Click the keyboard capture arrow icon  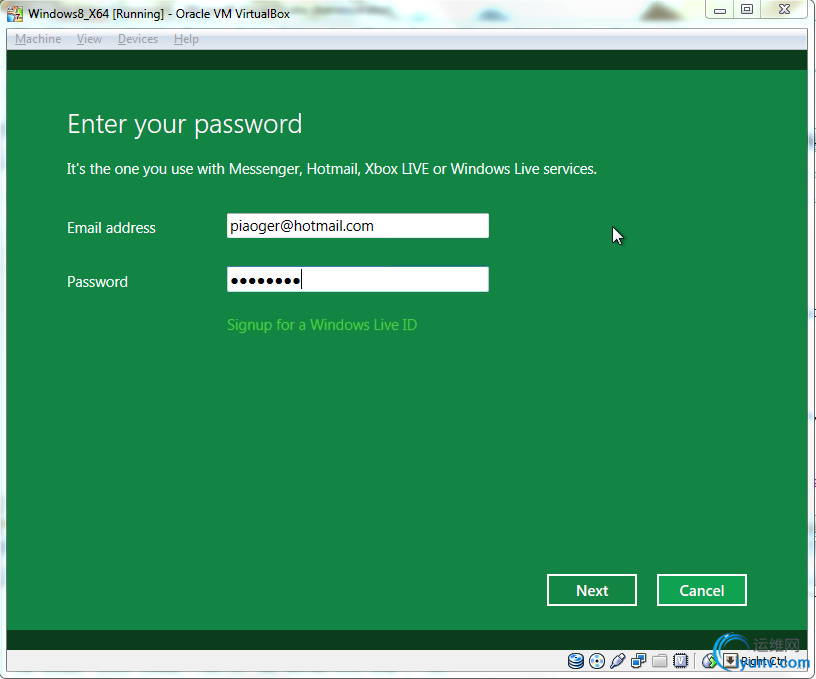point(730,661)
